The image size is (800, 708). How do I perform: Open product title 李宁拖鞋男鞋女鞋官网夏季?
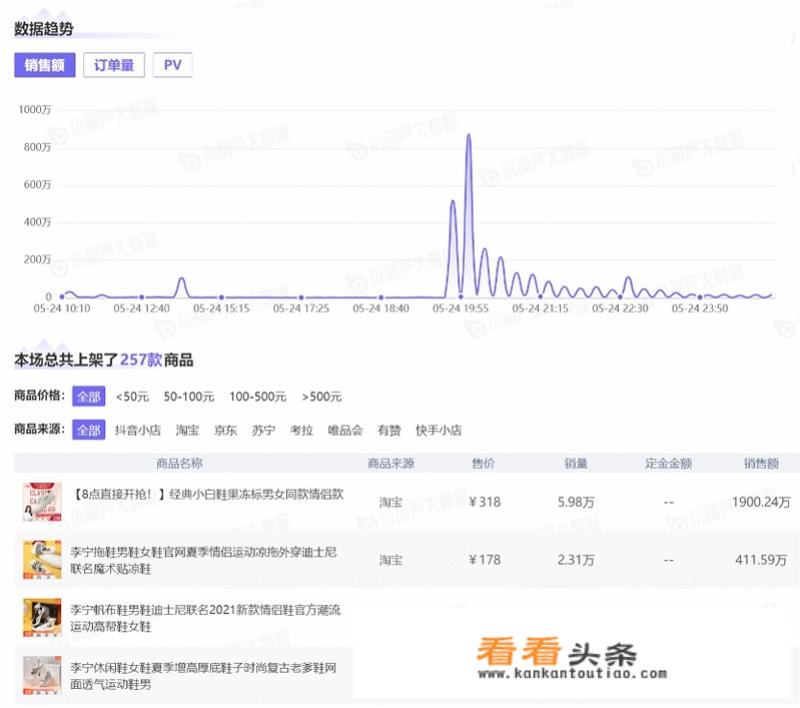click(x=204, y=560)
